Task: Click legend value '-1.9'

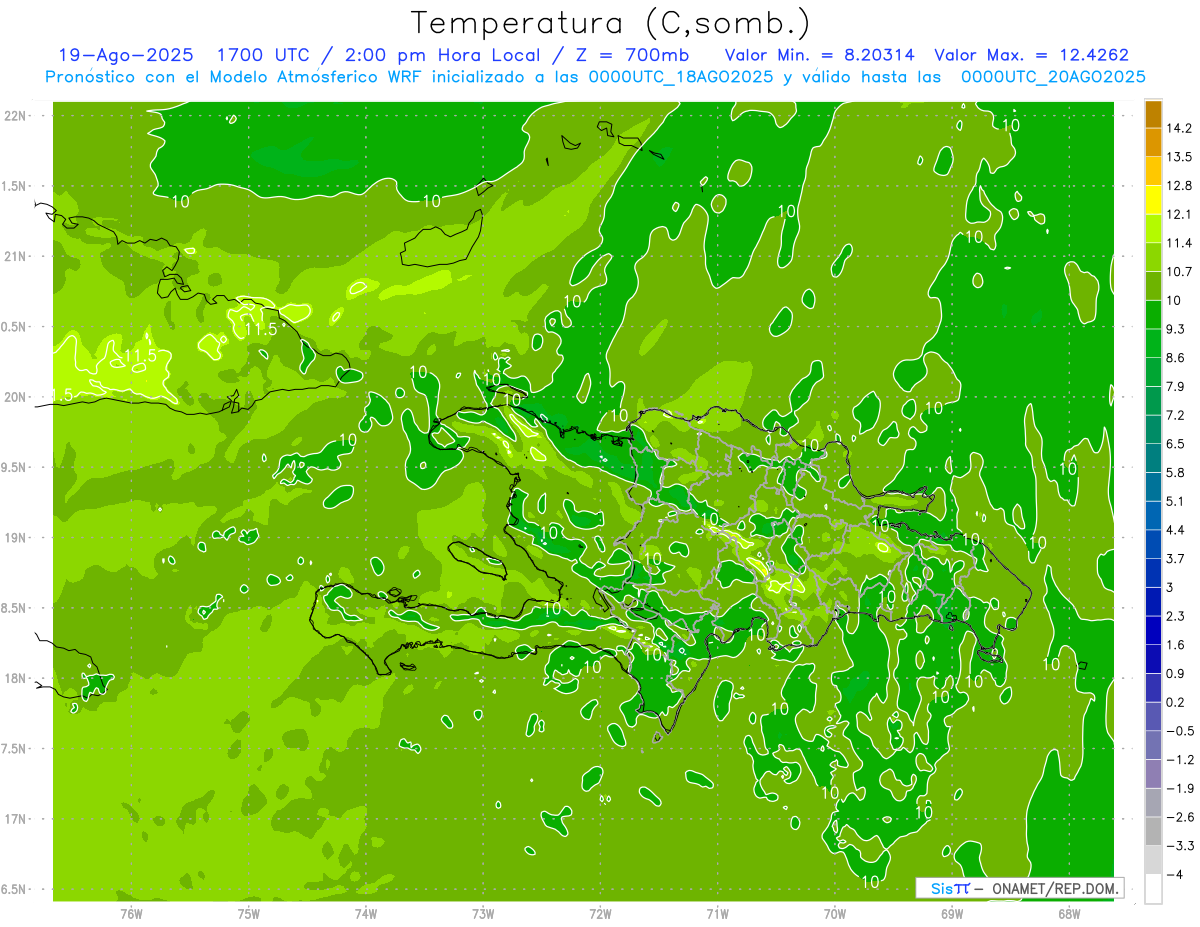Action: coord(1179,788)
